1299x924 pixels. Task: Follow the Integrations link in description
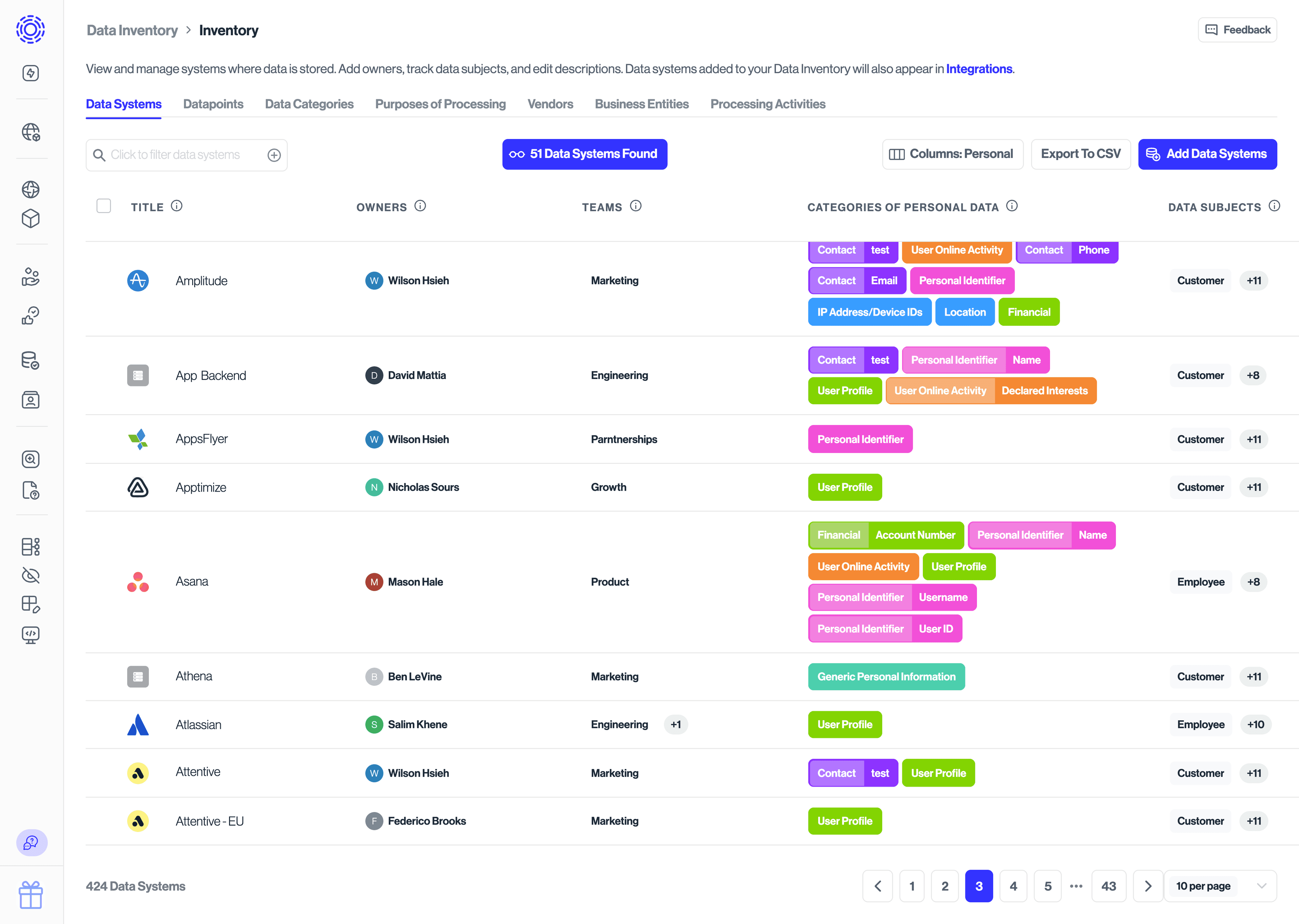click(x=979, y=68)
